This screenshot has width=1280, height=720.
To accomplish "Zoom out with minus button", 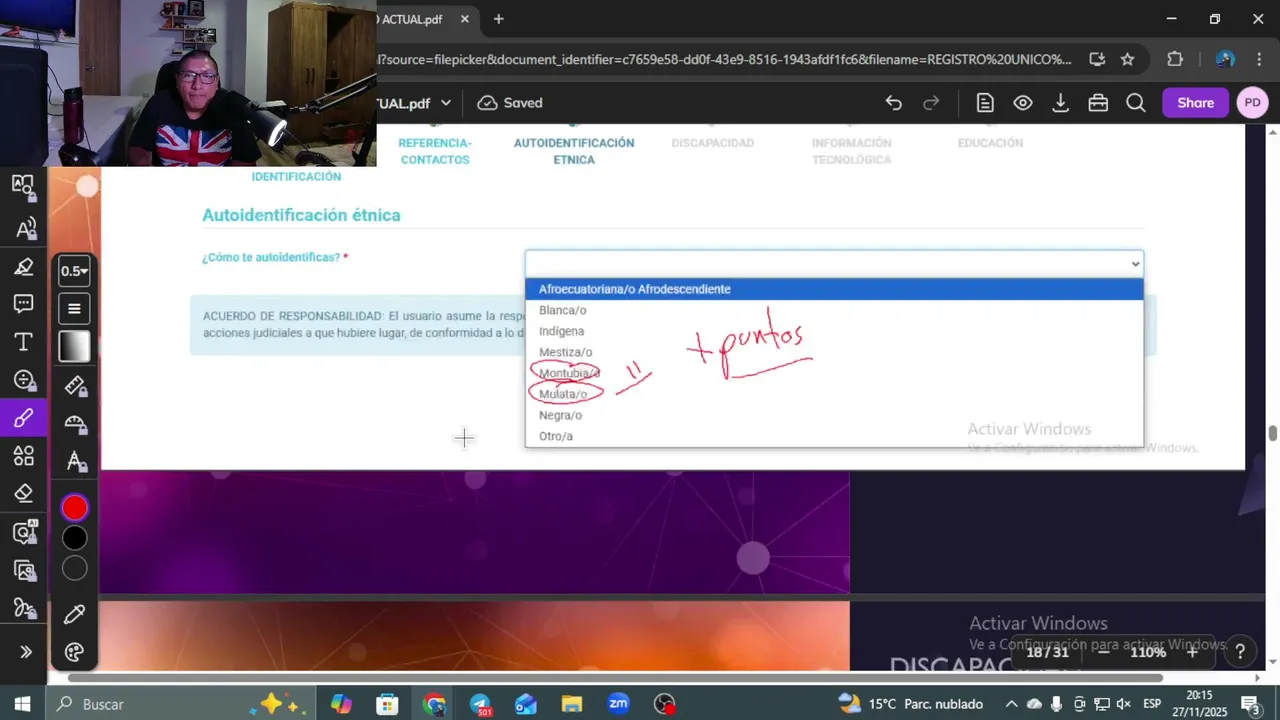I will [1104, 652].
